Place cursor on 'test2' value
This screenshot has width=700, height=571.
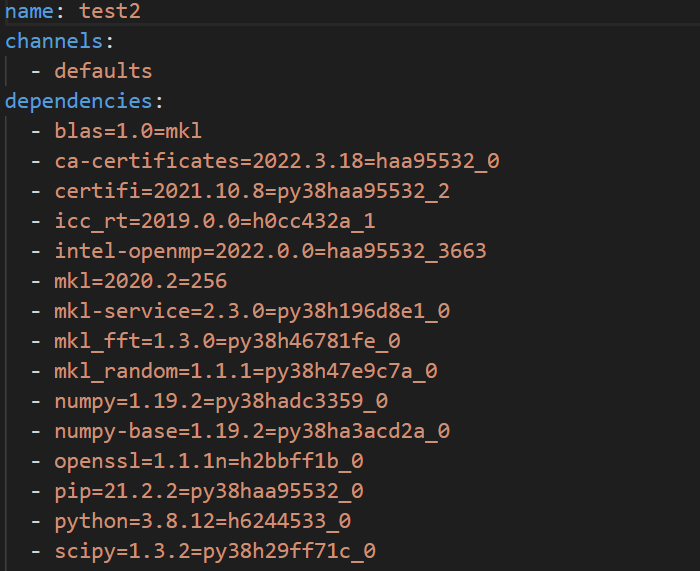coord(110,11)
